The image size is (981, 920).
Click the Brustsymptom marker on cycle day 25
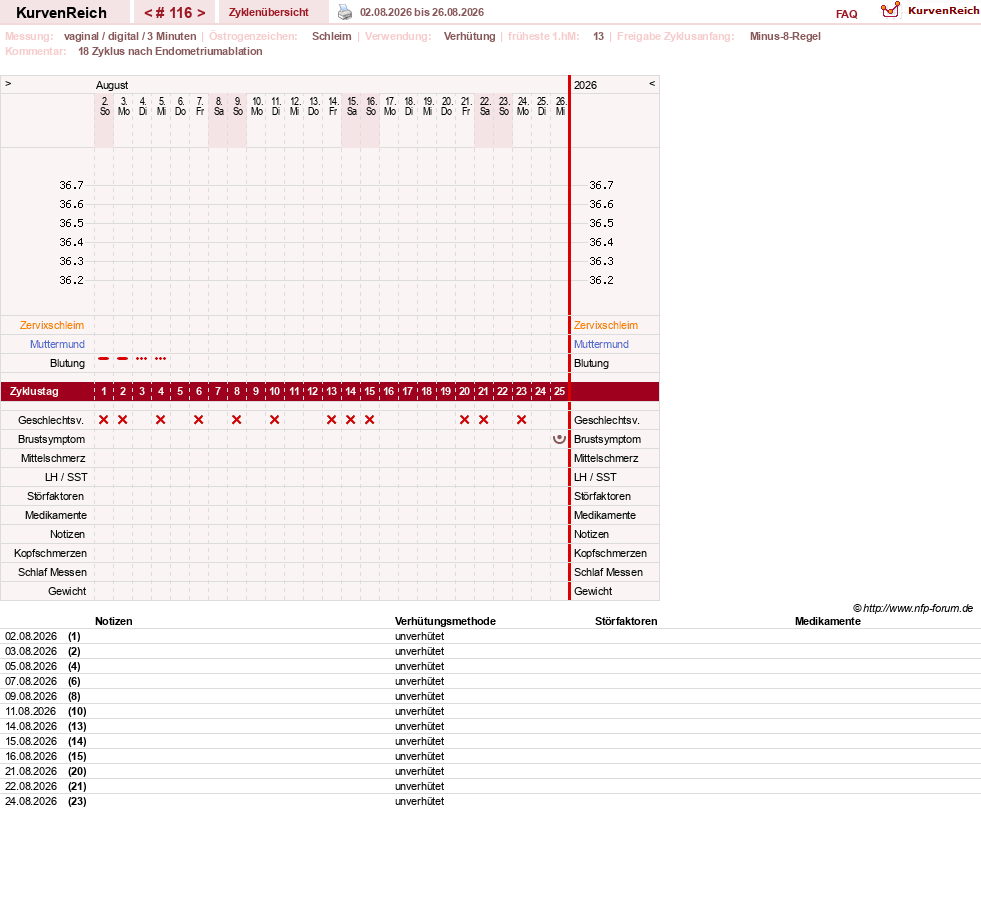tap(559, 439)
